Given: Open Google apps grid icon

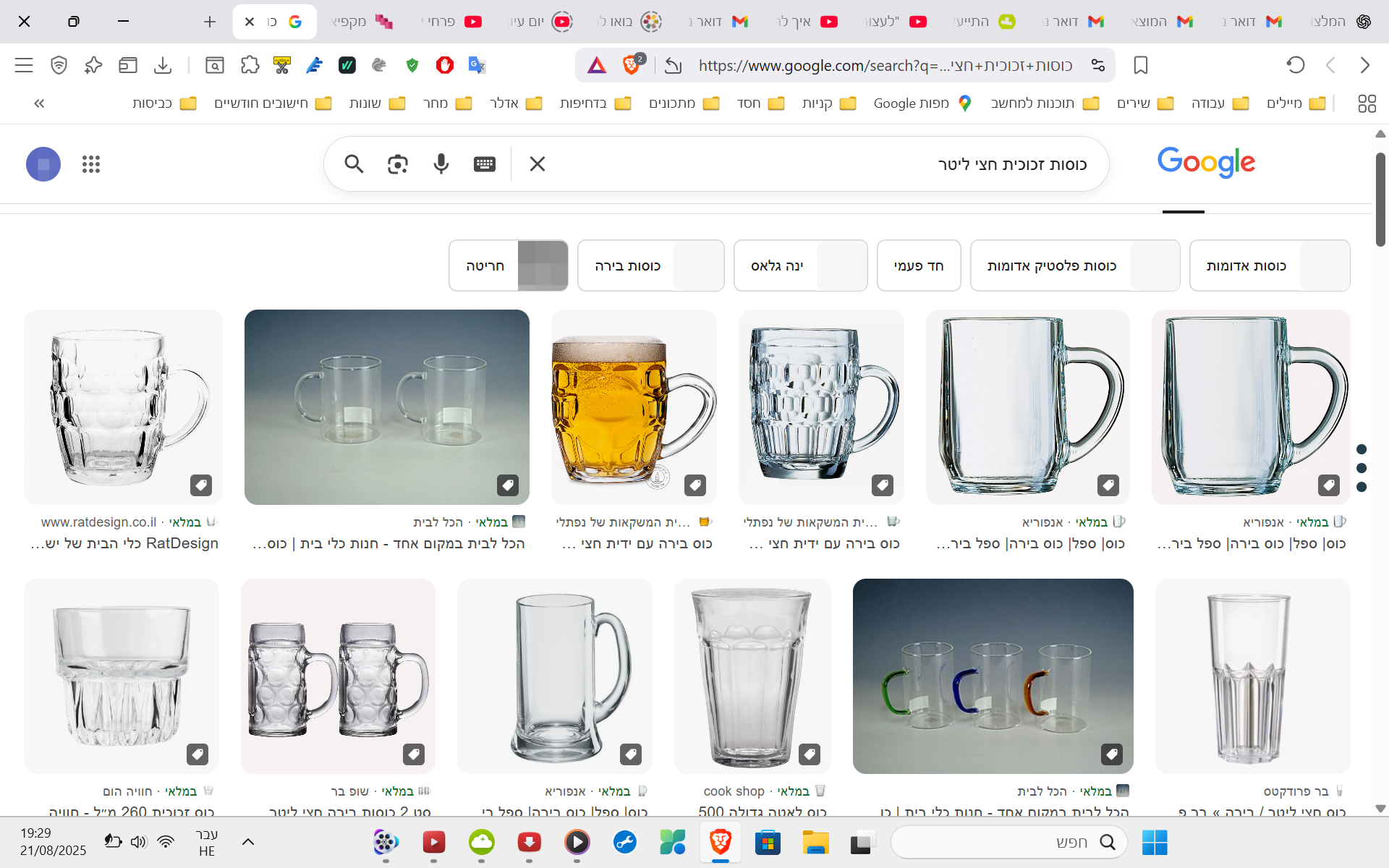Looking at the screenshot, I should click(x=91, y=164).
